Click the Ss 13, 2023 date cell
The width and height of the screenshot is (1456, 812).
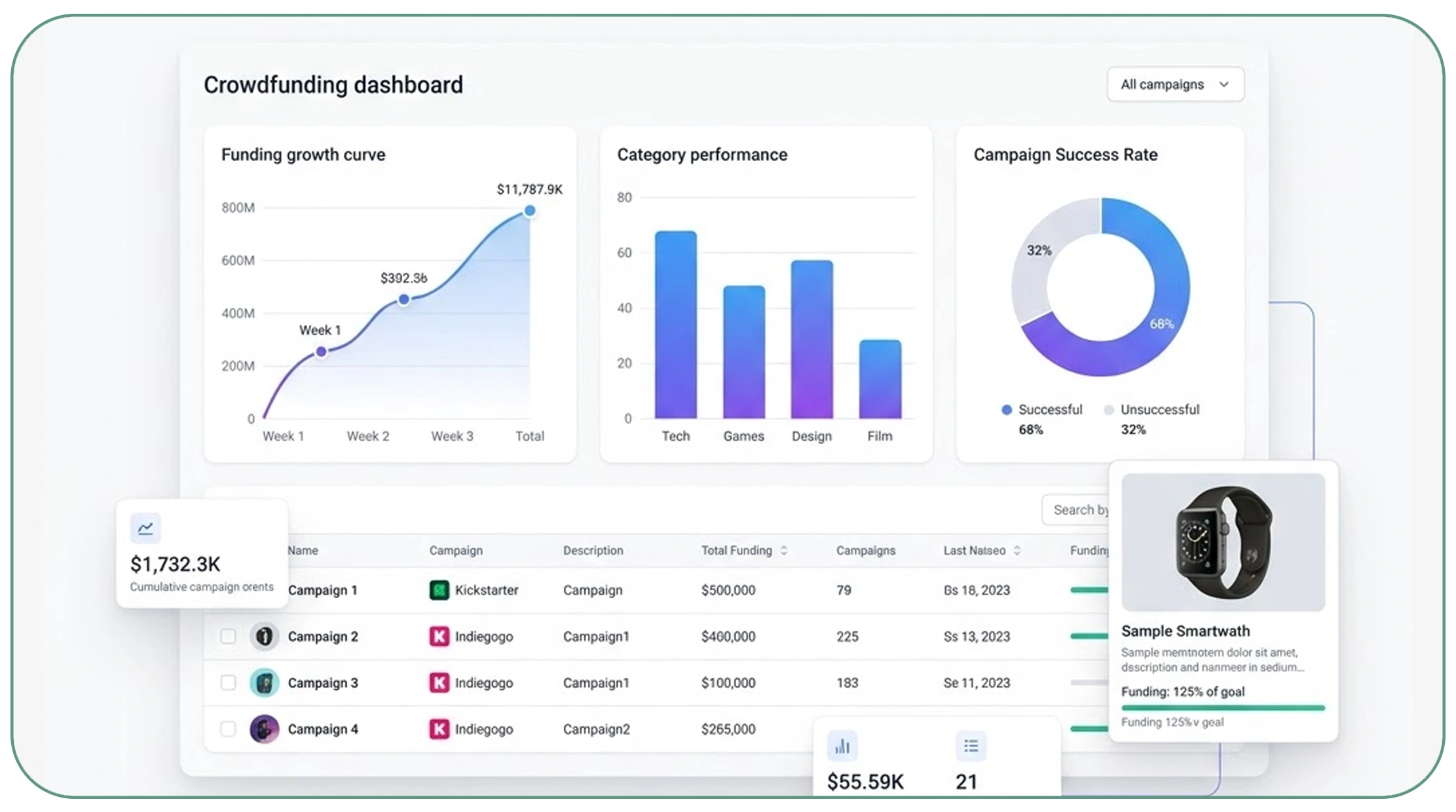(x=977, y=637)
